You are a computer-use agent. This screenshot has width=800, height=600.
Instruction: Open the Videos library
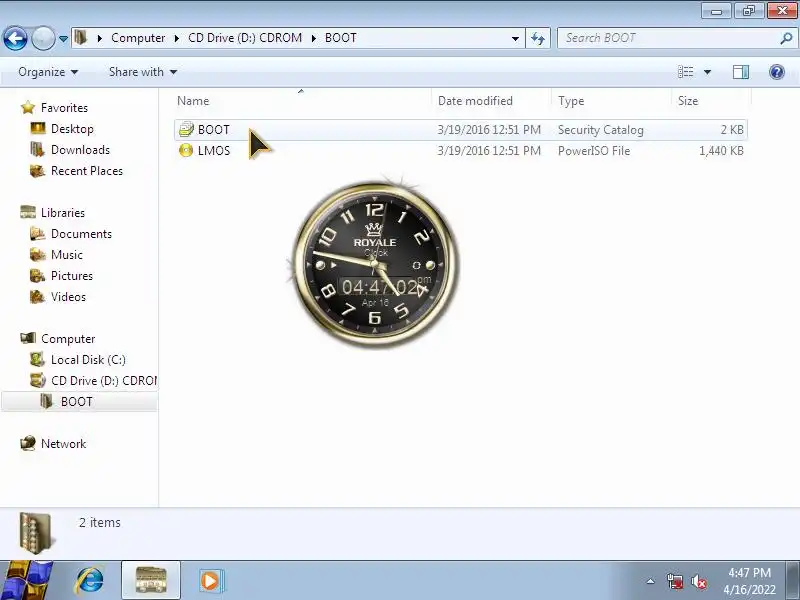68,296
